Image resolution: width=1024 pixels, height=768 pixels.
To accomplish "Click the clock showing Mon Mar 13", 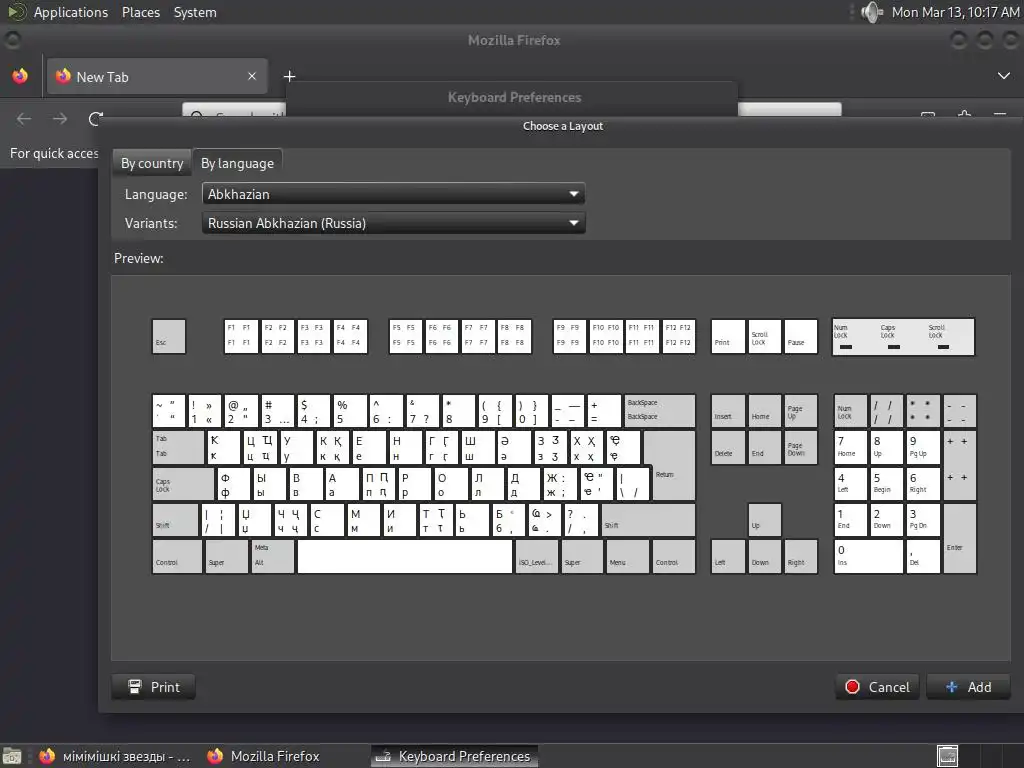I will pyautogui.click(x=955, y=12).
